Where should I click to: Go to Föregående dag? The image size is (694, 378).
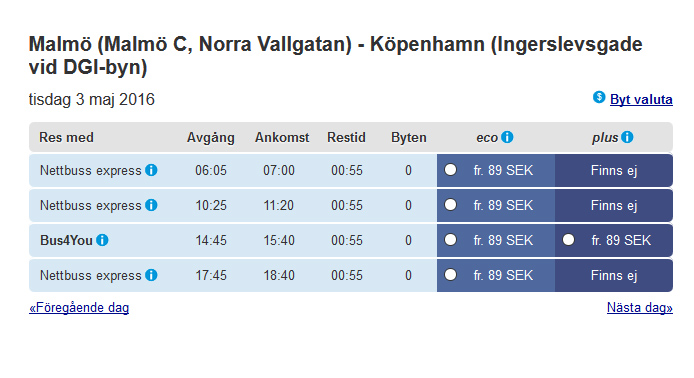click(79, 308)
